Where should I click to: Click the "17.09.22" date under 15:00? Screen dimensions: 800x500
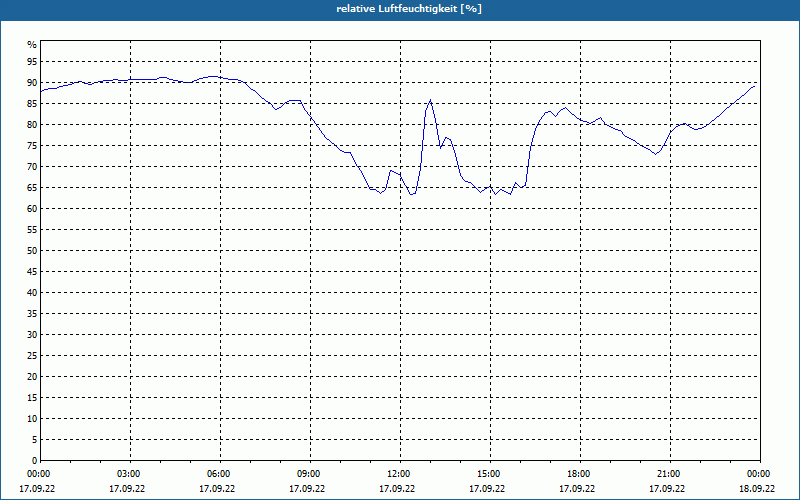487,489
